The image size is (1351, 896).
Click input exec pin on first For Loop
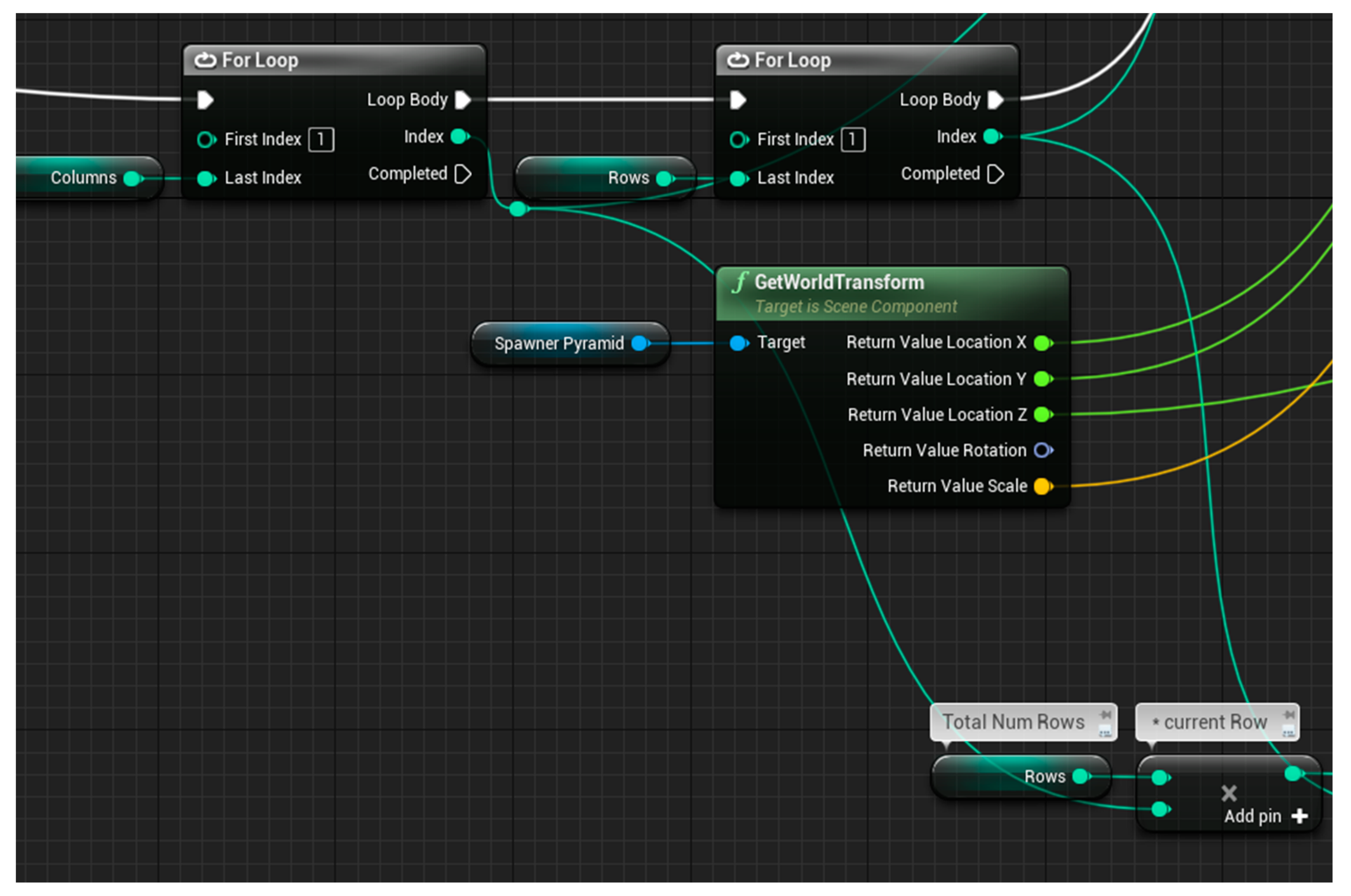pyautogui.click(x=205, y=101)
